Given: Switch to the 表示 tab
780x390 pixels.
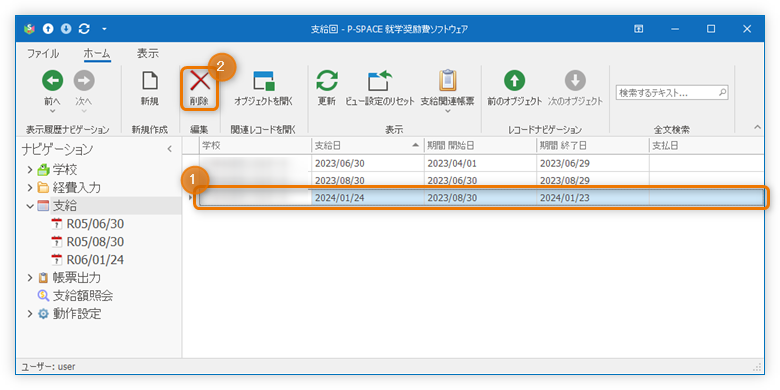Looking at the screenshot, I should (x=148, y=53).
